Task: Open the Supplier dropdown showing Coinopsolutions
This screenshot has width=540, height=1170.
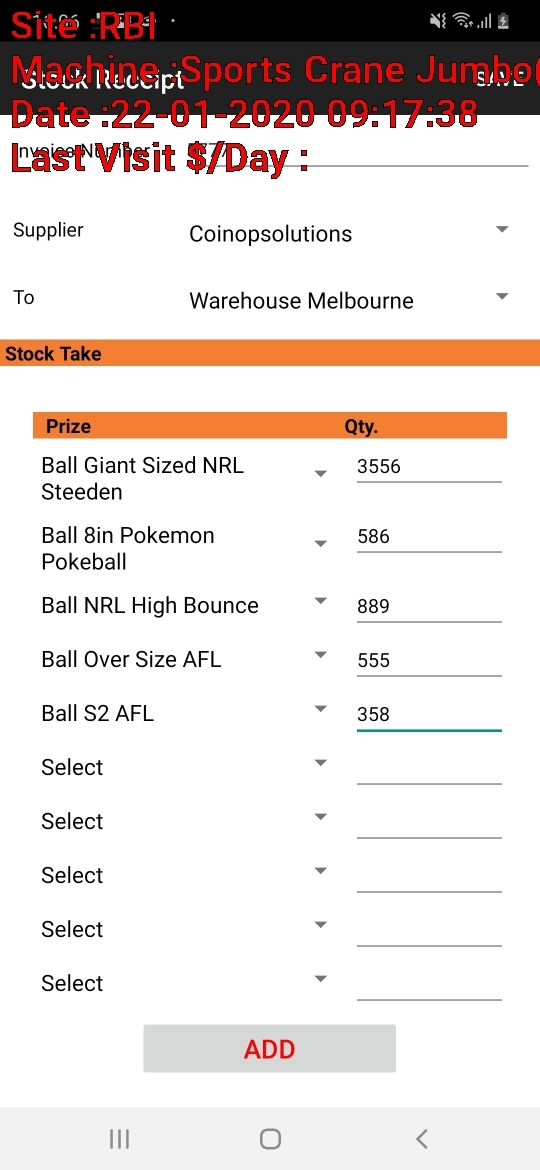Action: (x=349, y=234)
